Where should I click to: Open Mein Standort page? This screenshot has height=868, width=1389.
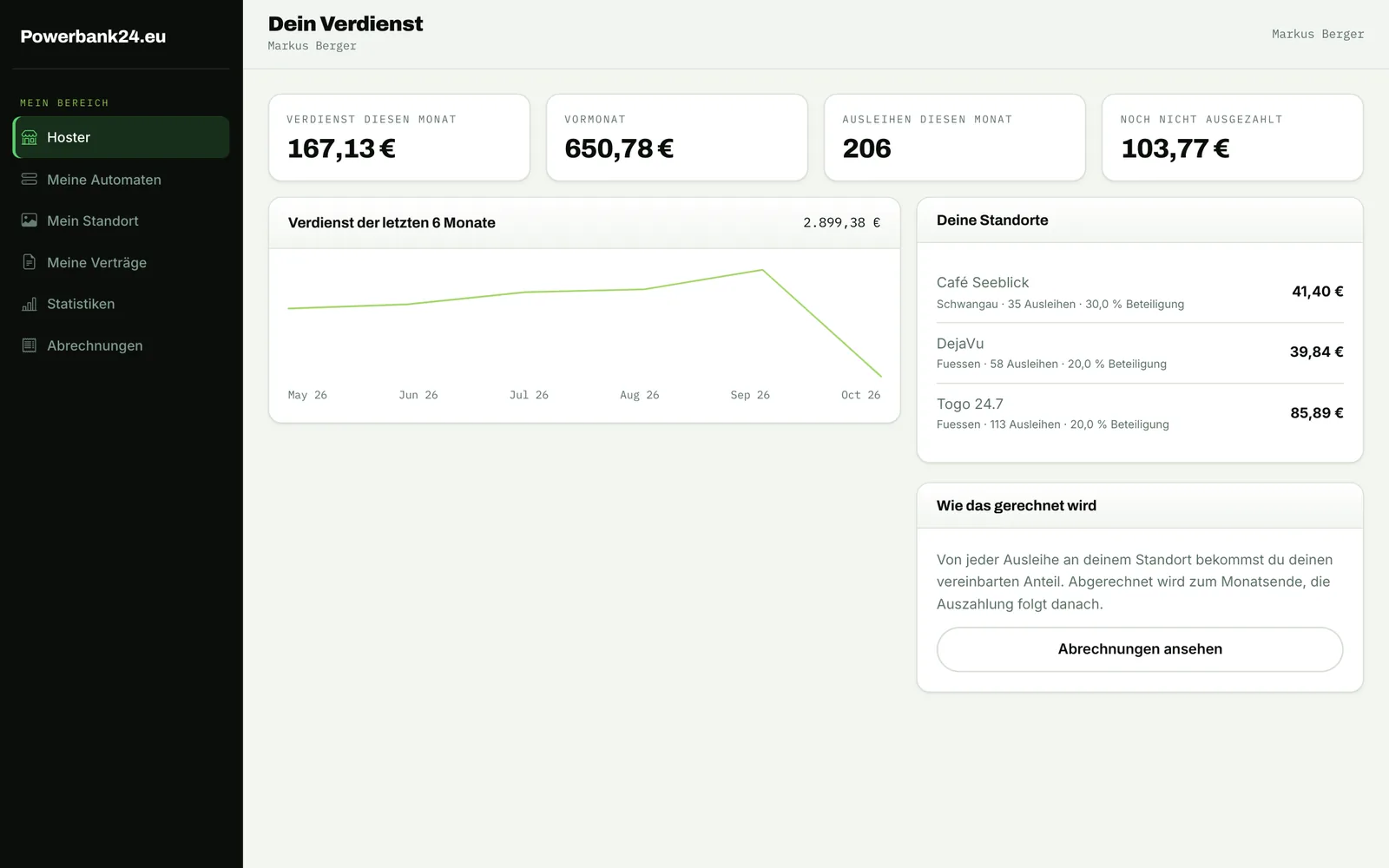coord(122,220)
